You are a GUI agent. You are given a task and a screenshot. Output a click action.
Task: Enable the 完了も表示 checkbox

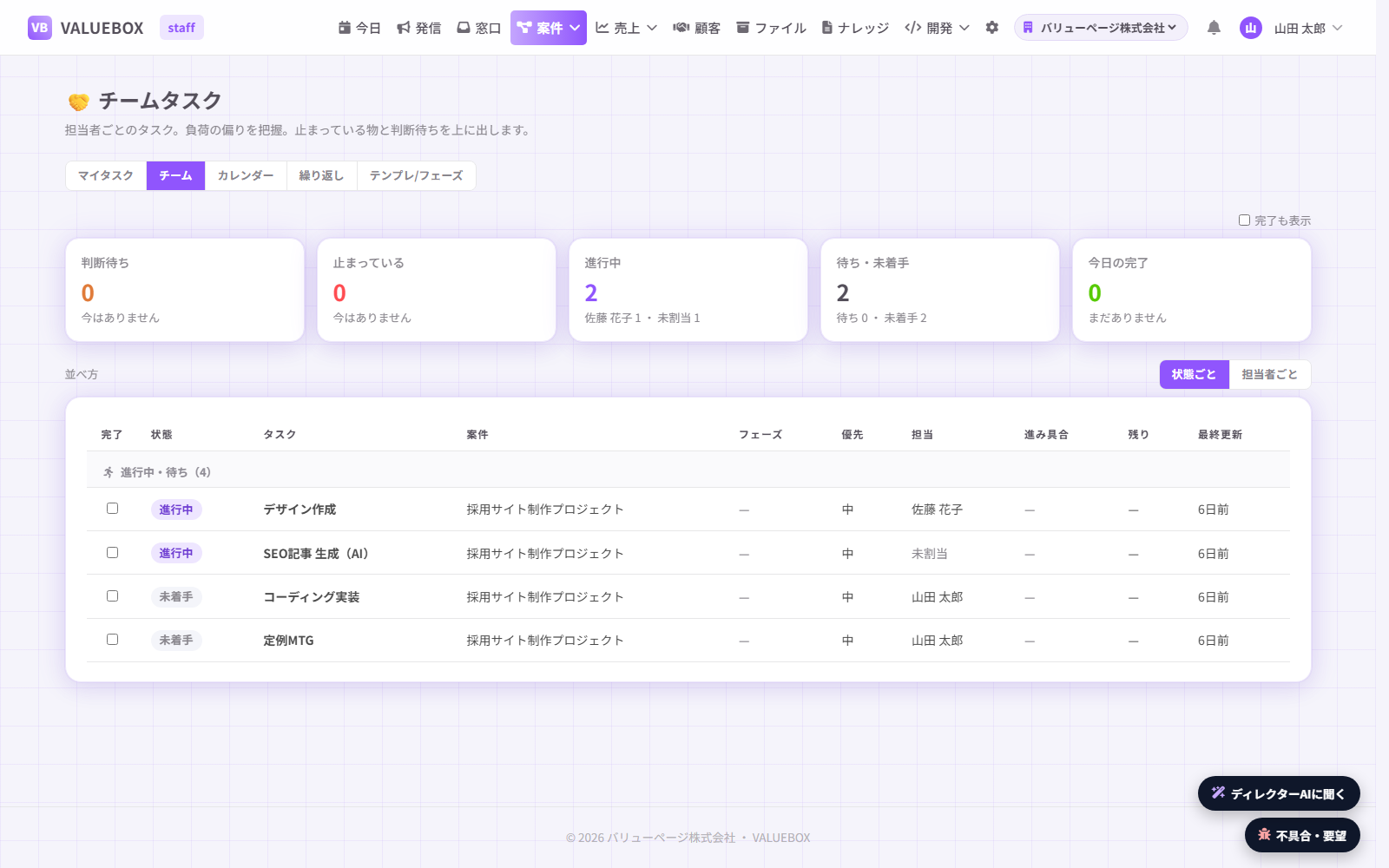pyautogui.click(x=1244, y=220)
